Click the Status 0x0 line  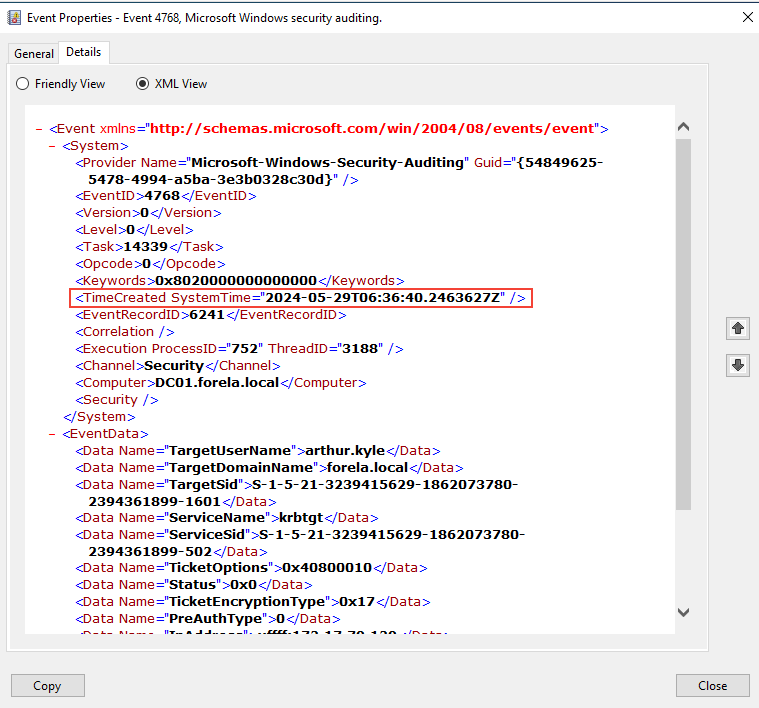[194, 585]
